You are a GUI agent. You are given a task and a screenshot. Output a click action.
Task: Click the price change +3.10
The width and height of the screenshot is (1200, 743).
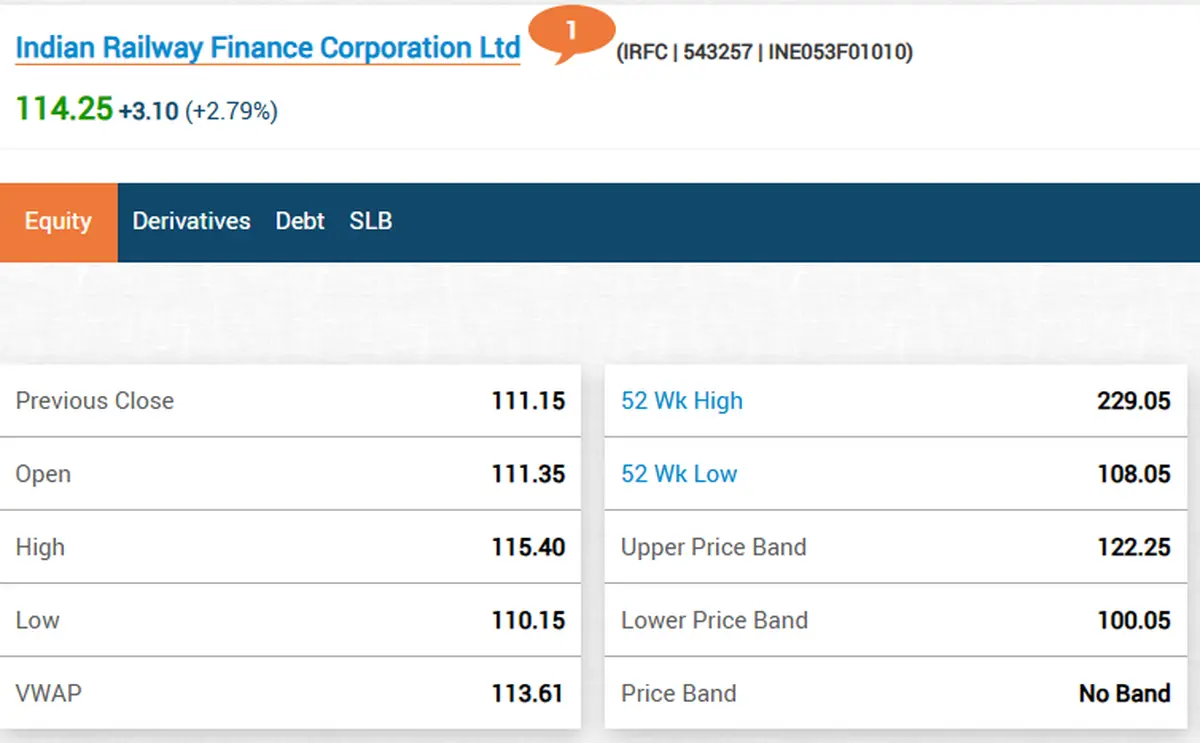tap(148, 112)
